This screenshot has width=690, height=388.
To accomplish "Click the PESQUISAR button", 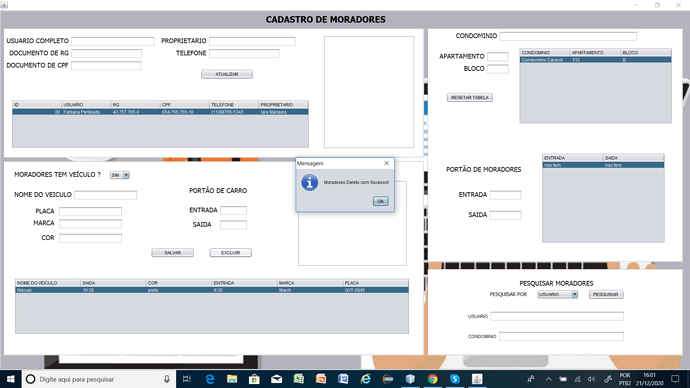I will [x=606, y=294].
